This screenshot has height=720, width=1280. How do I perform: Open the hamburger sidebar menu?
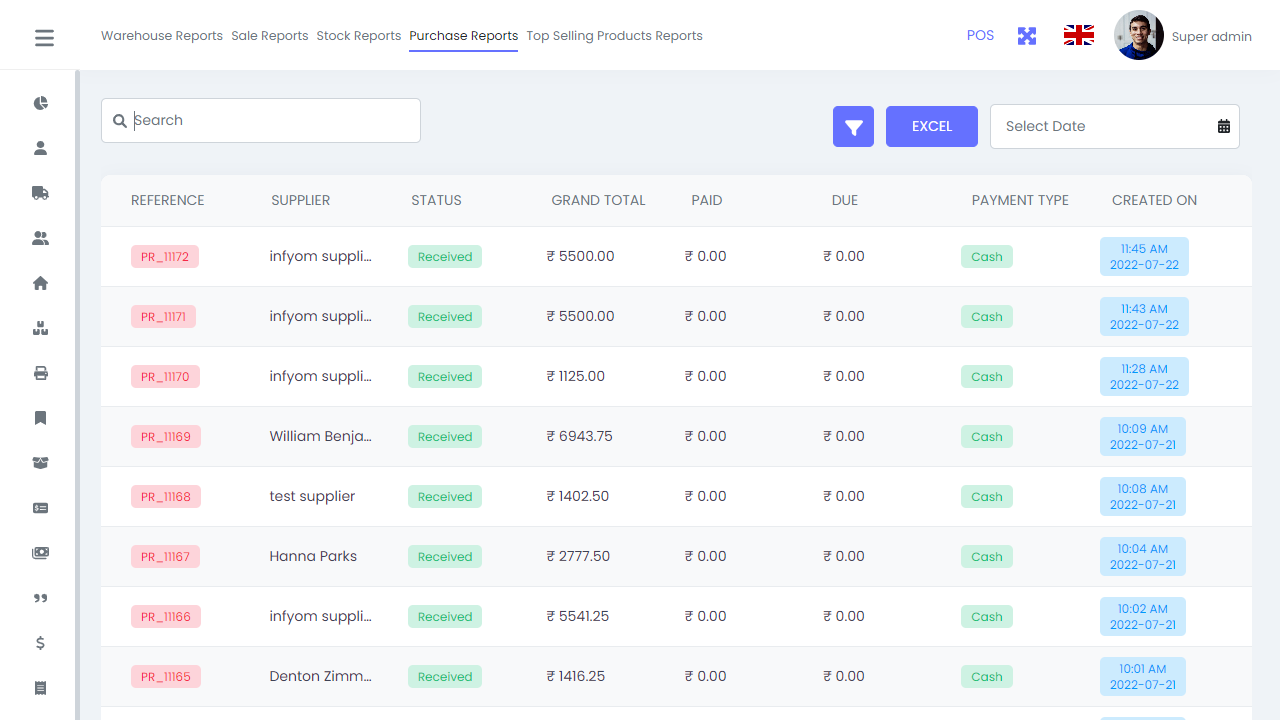(44, 38)
